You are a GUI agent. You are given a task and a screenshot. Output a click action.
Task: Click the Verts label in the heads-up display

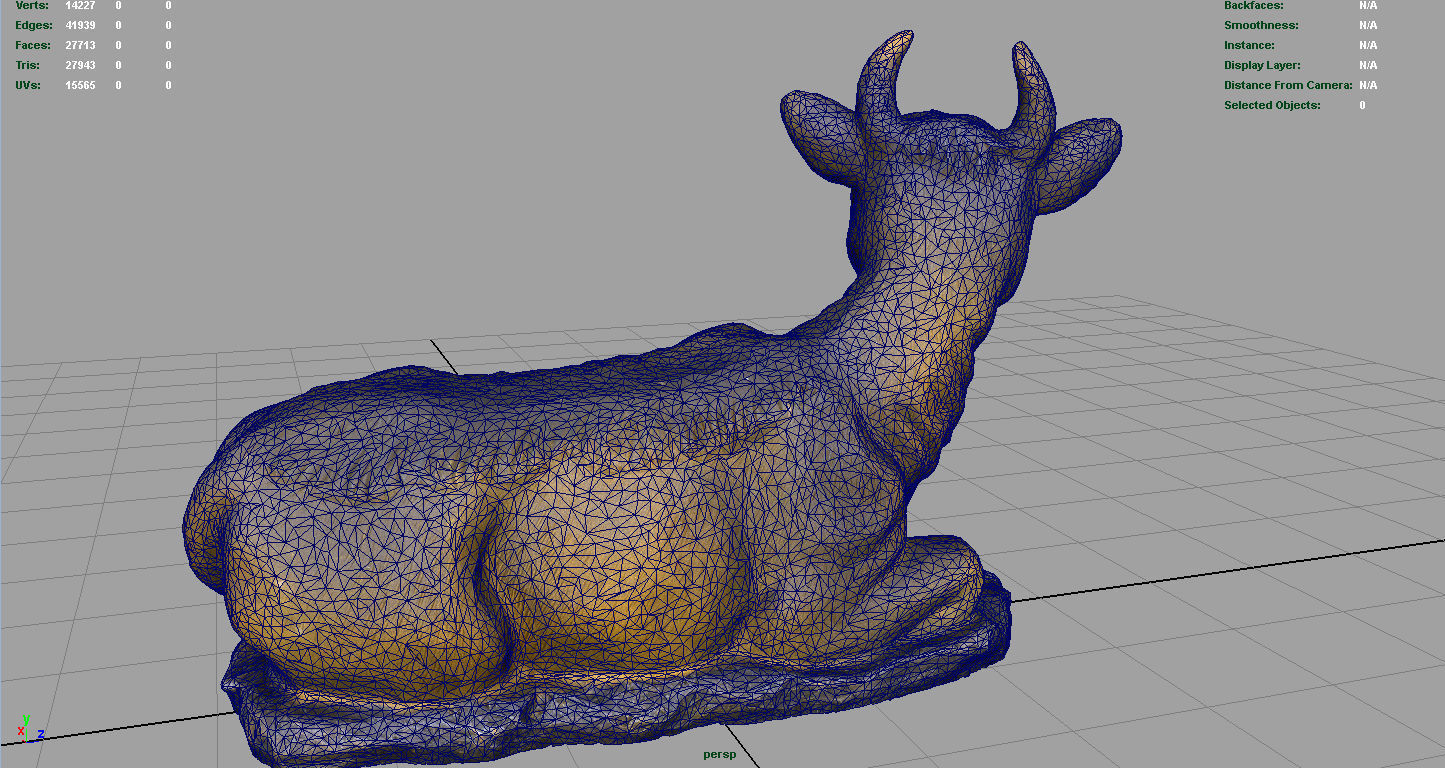(31, 5)
